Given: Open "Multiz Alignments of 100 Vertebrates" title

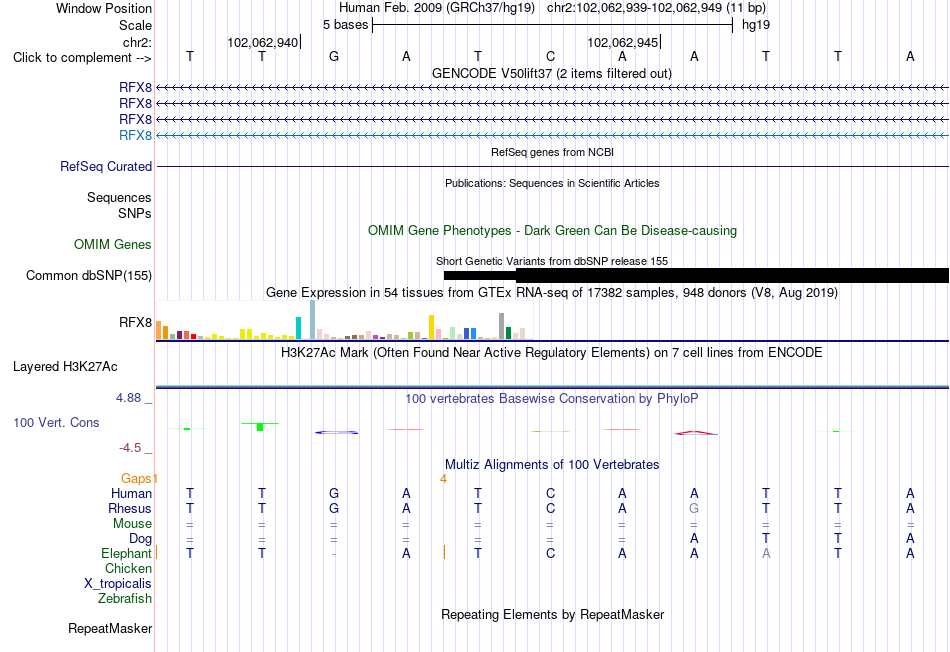Looking at the screenshot, I should (552, 465).
